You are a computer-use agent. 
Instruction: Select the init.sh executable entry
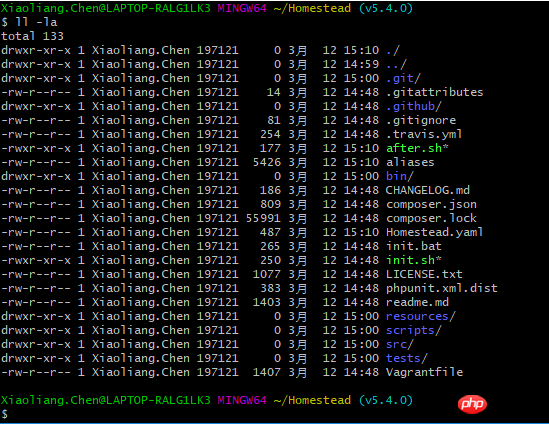click(x=414, y=260)
